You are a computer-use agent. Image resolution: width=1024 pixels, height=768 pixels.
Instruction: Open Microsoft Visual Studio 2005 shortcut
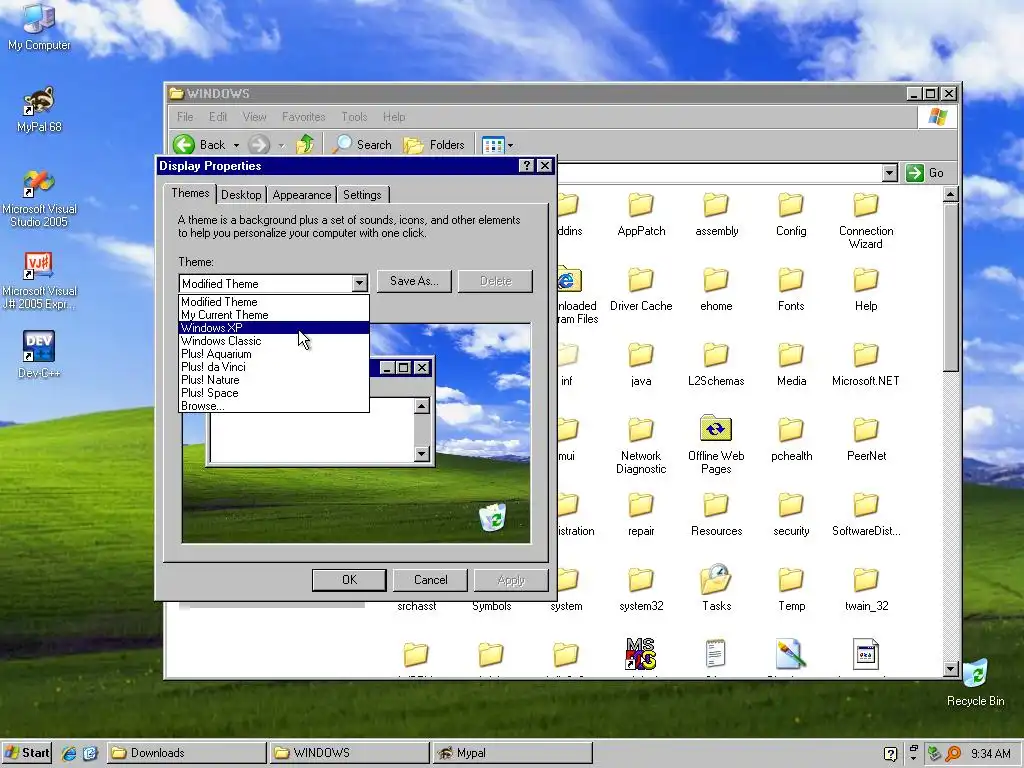(39, 198)
